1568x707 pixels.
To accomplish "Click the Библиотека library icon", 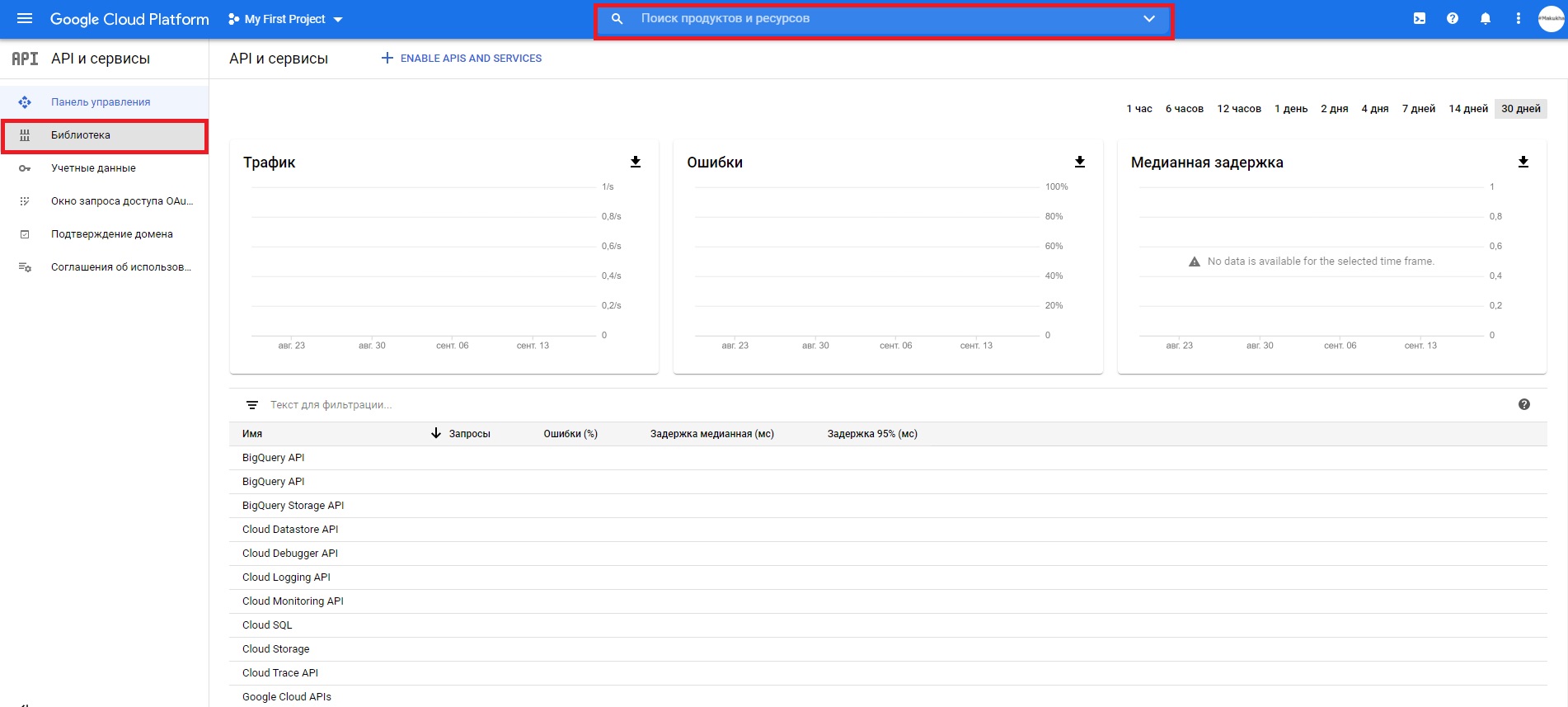I will pos(25,135).
